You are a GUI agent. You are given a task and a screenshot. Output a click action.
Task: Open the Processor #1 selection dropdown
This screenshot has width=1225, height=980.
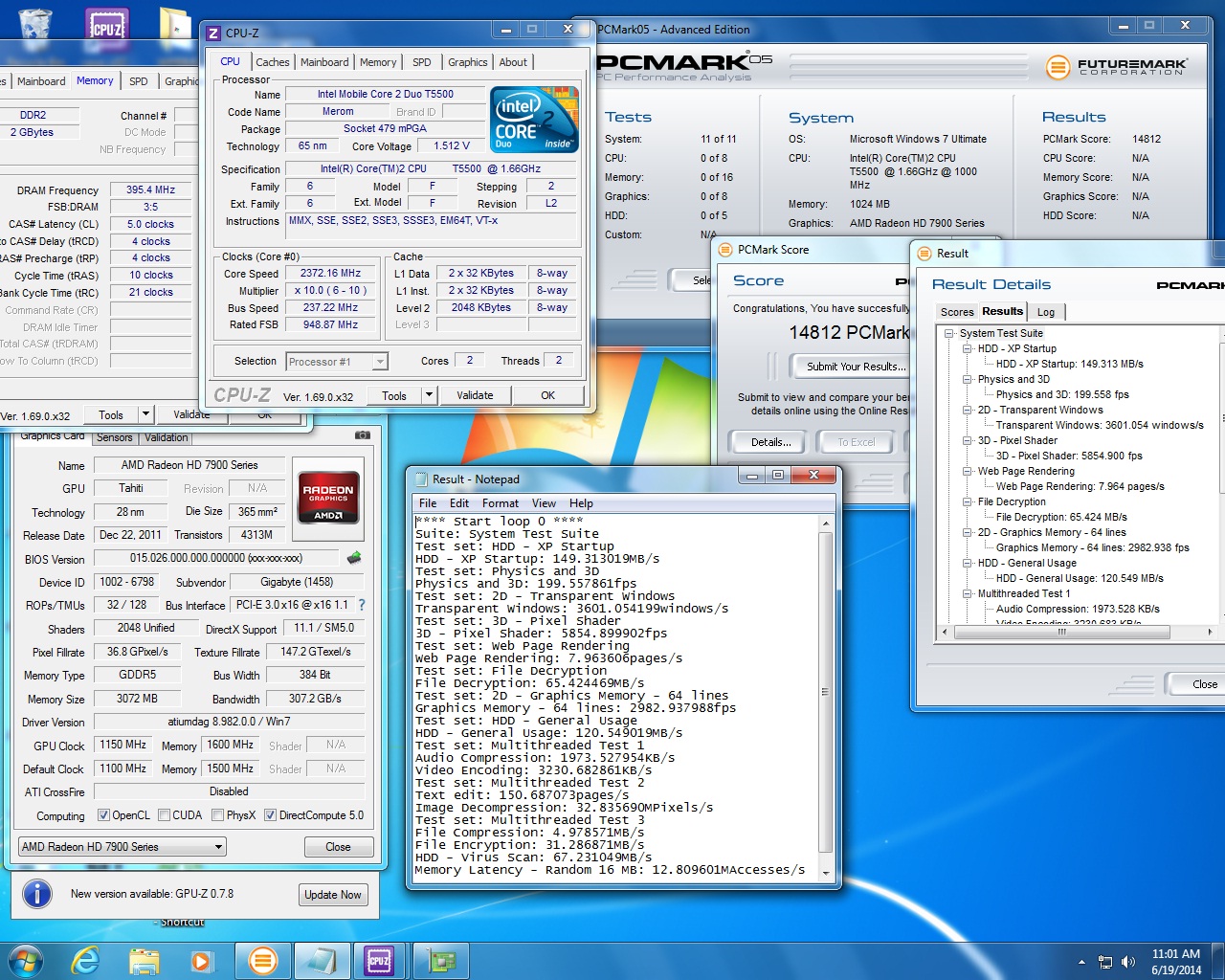coord(337,362)
